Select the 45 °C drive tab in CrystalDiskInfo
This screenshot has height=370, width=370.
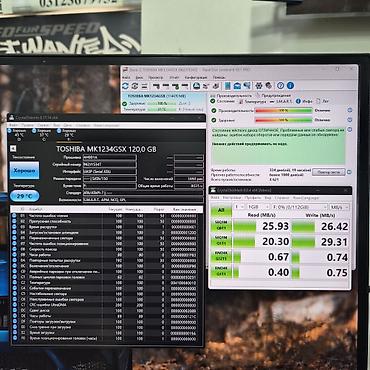coord(18,134)
